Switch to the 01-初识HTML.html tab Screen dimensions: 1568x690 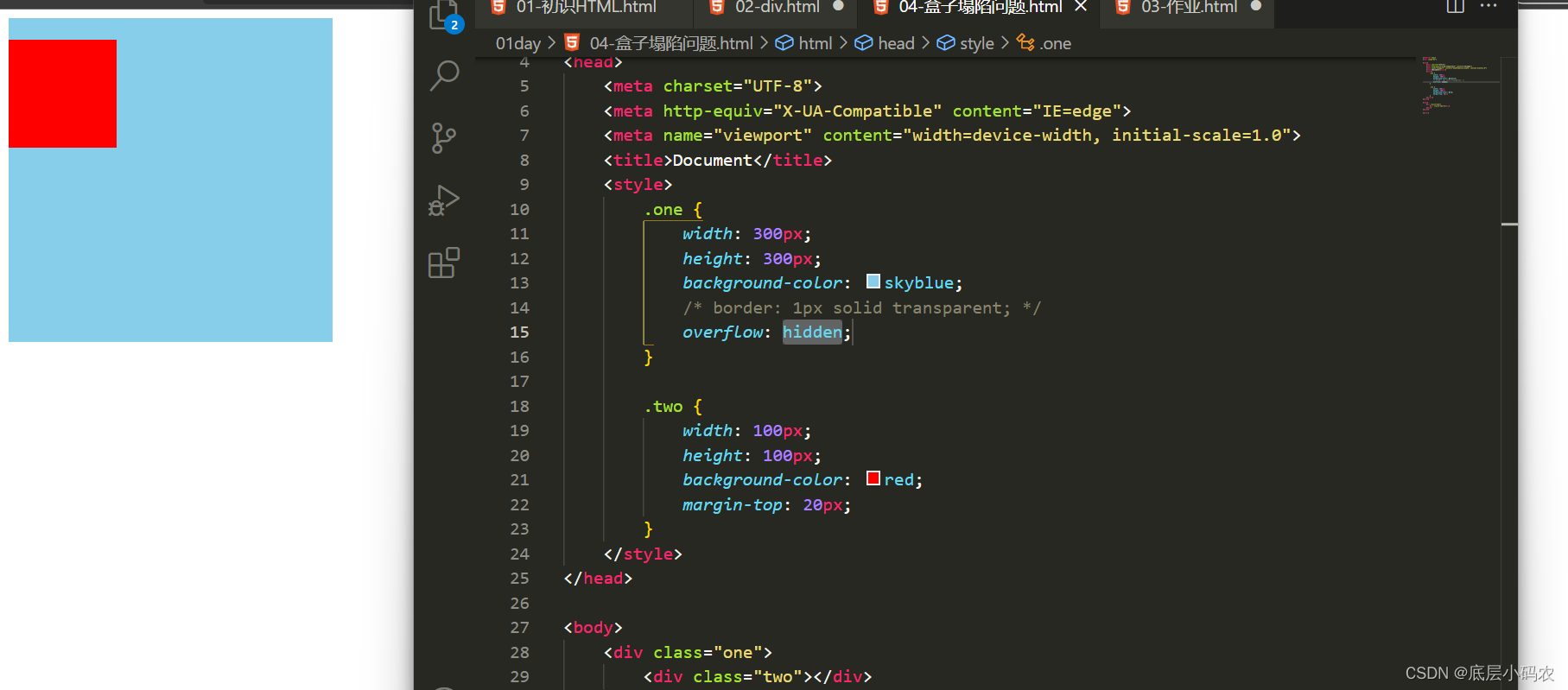tap(586, 8)
